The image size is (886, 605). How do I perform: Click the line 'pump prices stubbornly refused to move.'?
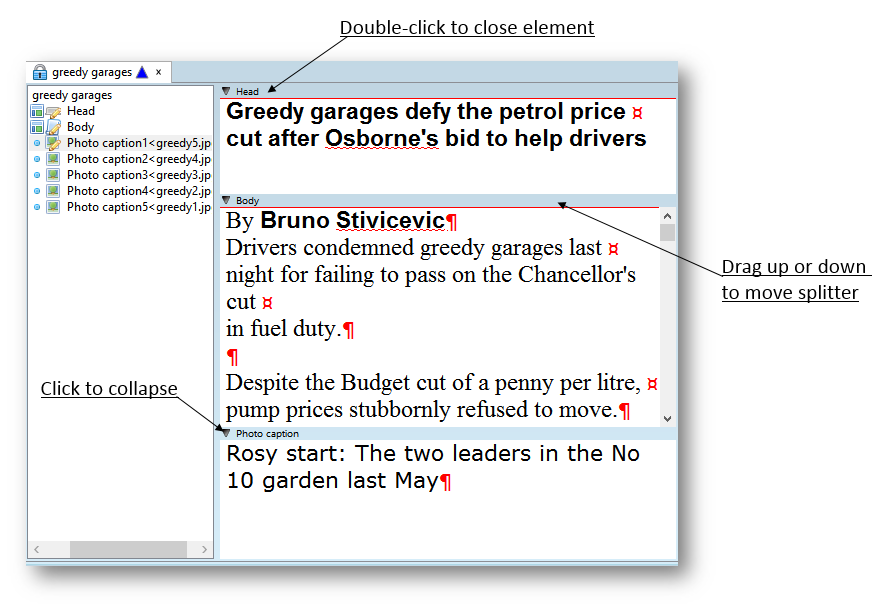[x=422, y=410]
